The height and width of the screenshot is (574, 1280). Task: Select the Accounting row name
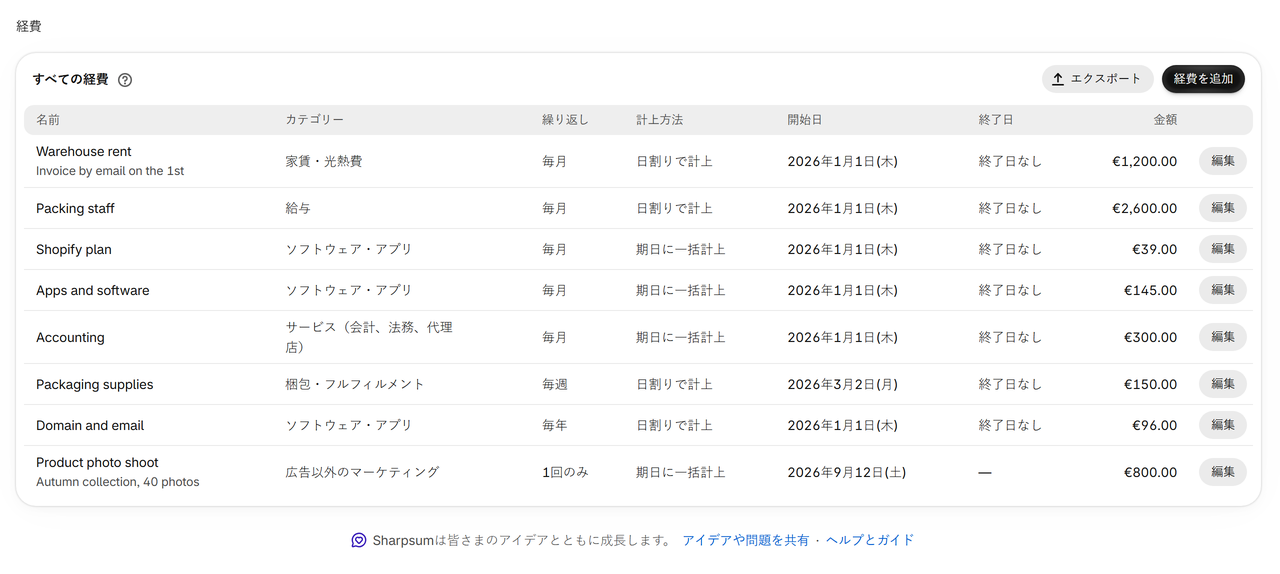pos(70,338)
